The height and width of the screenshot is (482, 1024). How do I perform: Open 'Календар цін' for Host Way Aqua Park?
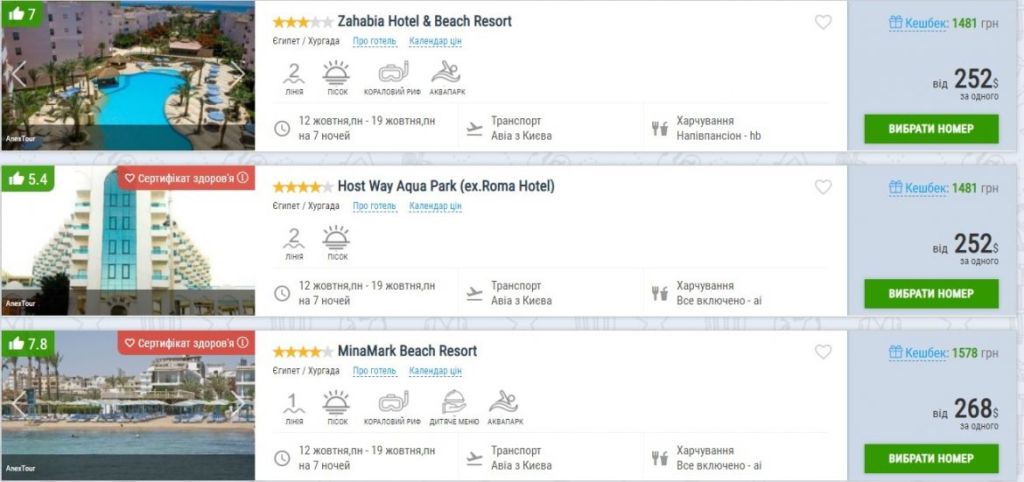(435, 206)
